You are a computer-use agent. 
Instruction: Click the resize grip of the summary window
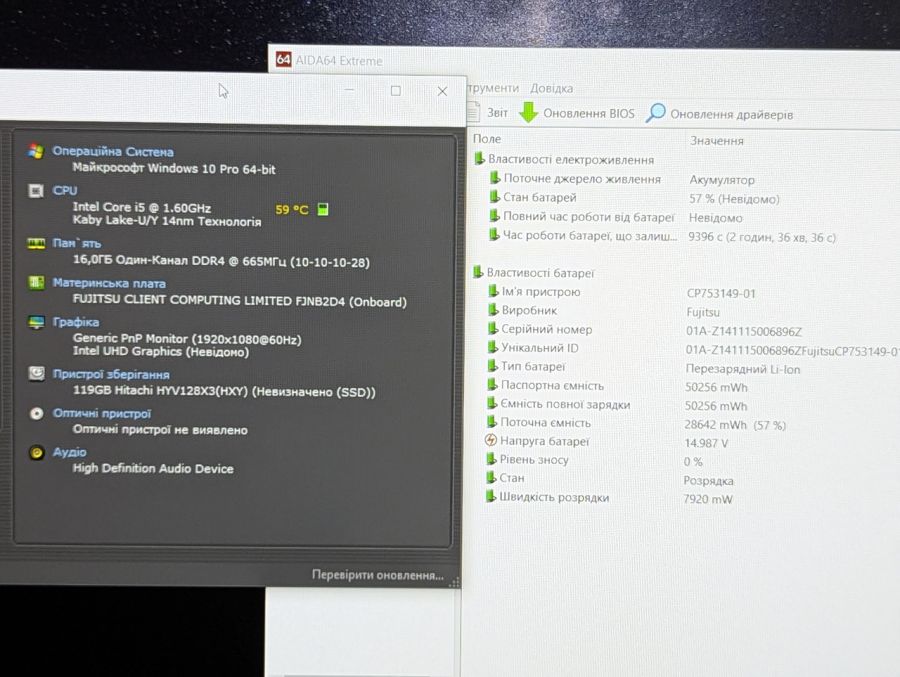pyautogui.click(x=455, y=582)
